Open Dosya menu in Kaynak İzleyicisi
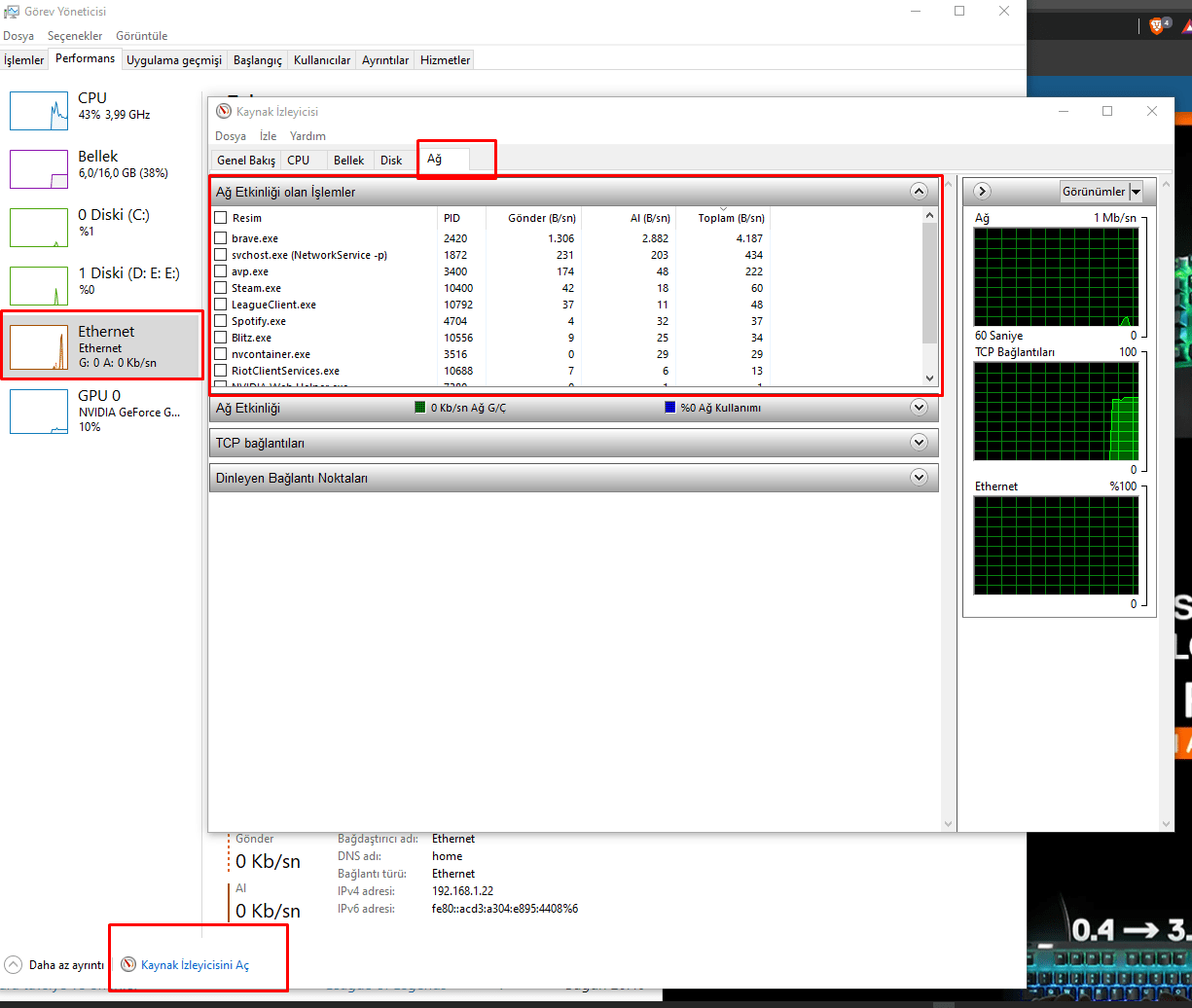1192x1008 pixels. click(231, 136)
